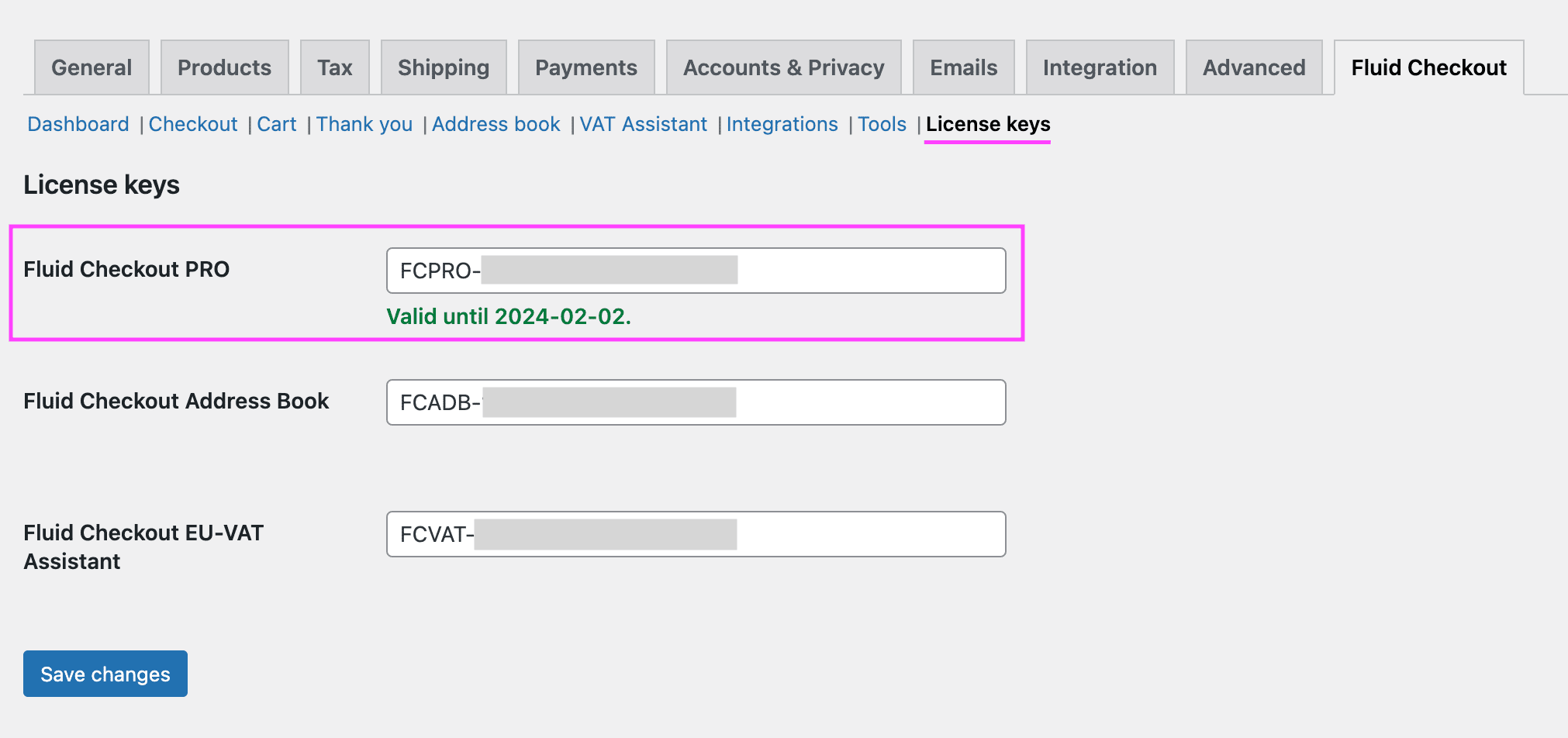This screenshot has width=1568, height=738.
Task: Go to the Shipping tab
Action: (x=443, y=68)
